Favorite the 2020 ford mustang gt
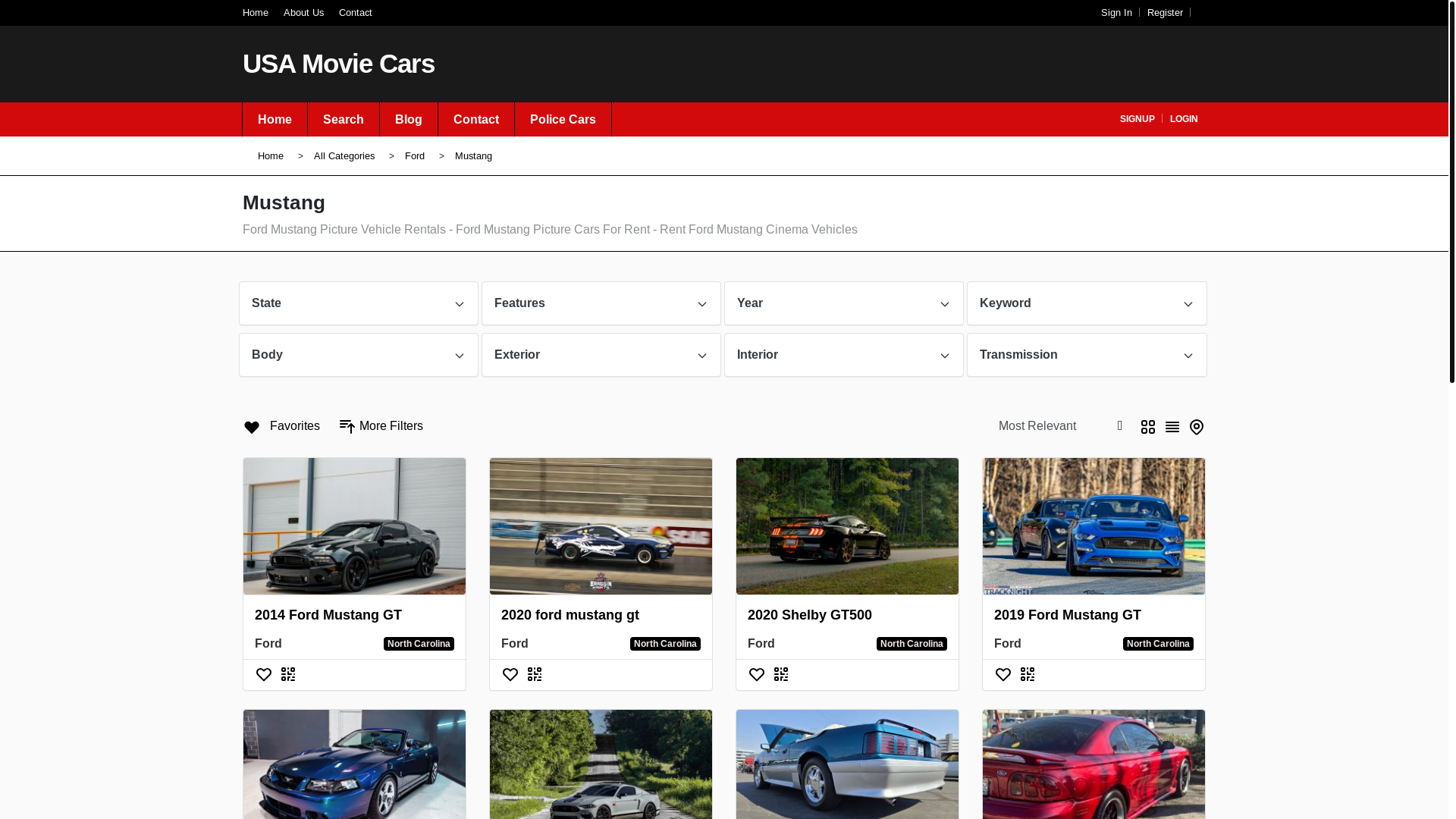This screenshot has width=1456, height=819. tap(510, 674)
